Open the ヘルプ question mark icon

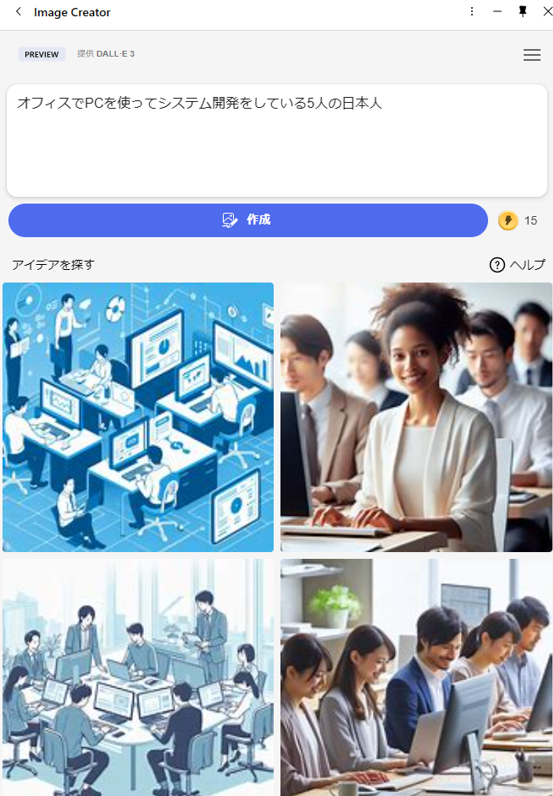497,264
